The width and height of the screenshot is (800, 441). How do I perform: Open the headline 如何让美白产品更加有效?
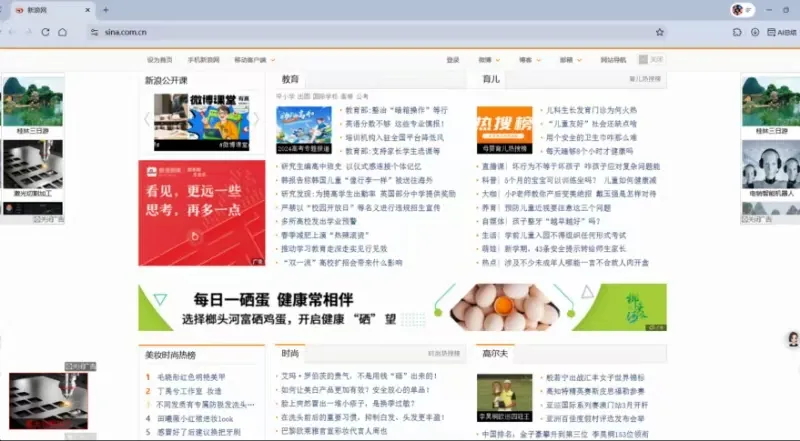pos(356,390)
